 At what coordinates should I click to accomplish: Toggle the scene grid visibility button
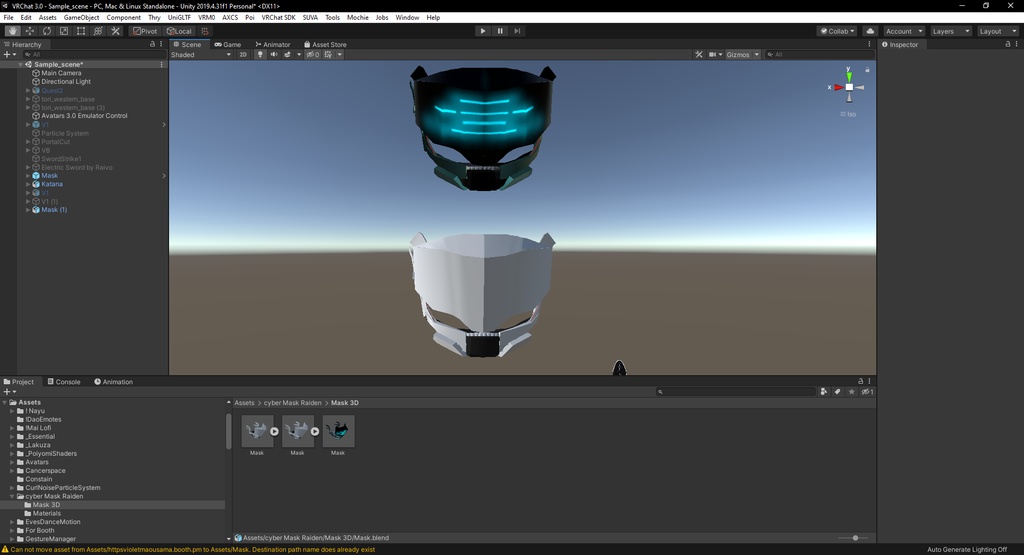[328, 55]
